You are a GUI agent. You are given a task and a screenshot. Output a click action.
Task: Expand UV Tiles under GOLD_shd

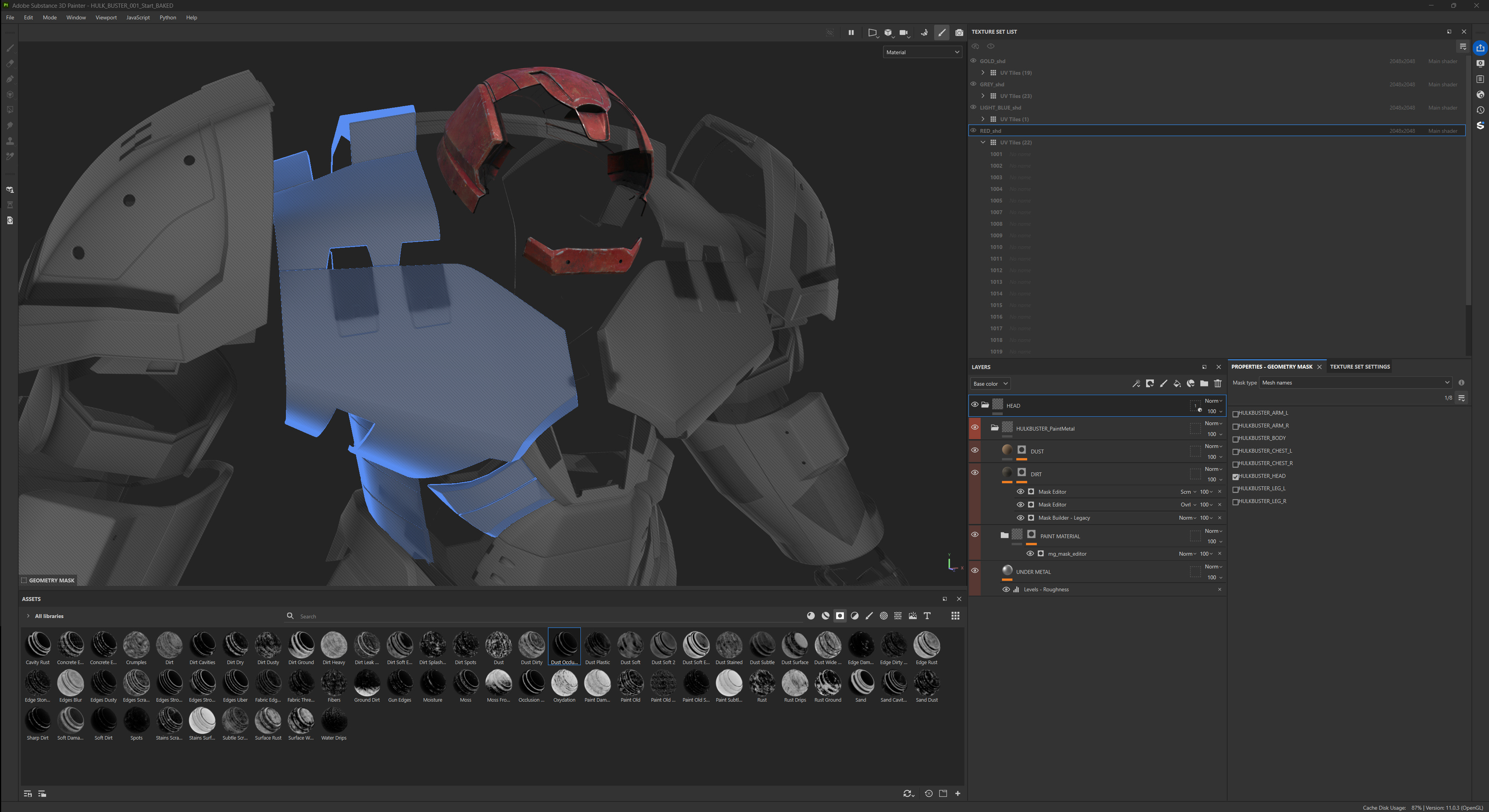tap(983, 73)
